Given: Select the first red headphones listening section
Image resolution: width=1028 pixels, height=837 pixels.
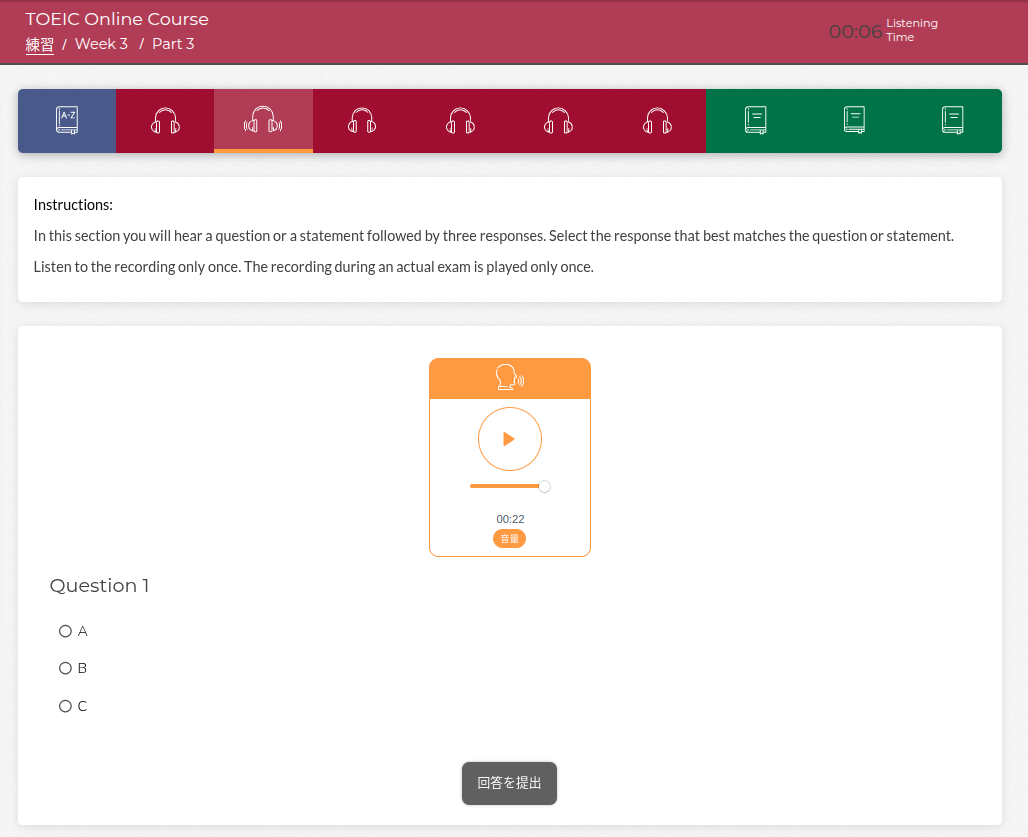Looking at the screenshot, I should pyautogui.click(x=165, y=121).
